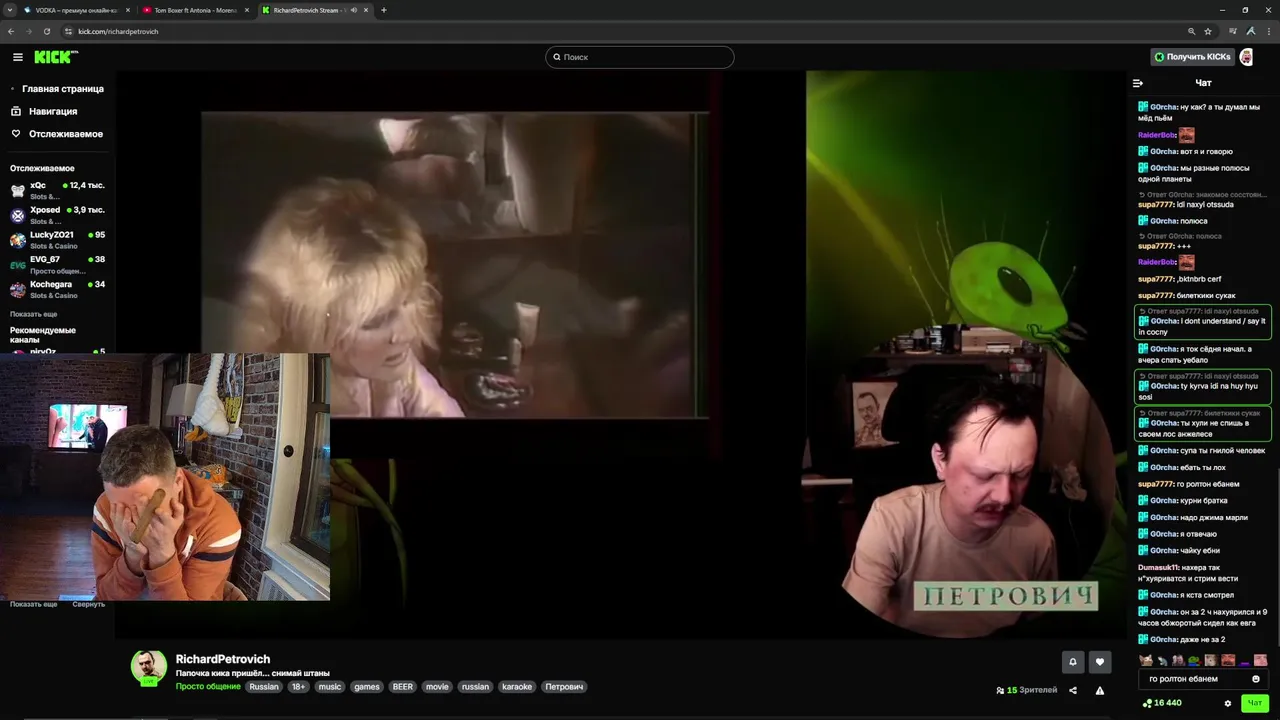Click G0rcha username on message чайку ебни
Viewport: 1280px width, 720px height.
[x=1163, y=551]
